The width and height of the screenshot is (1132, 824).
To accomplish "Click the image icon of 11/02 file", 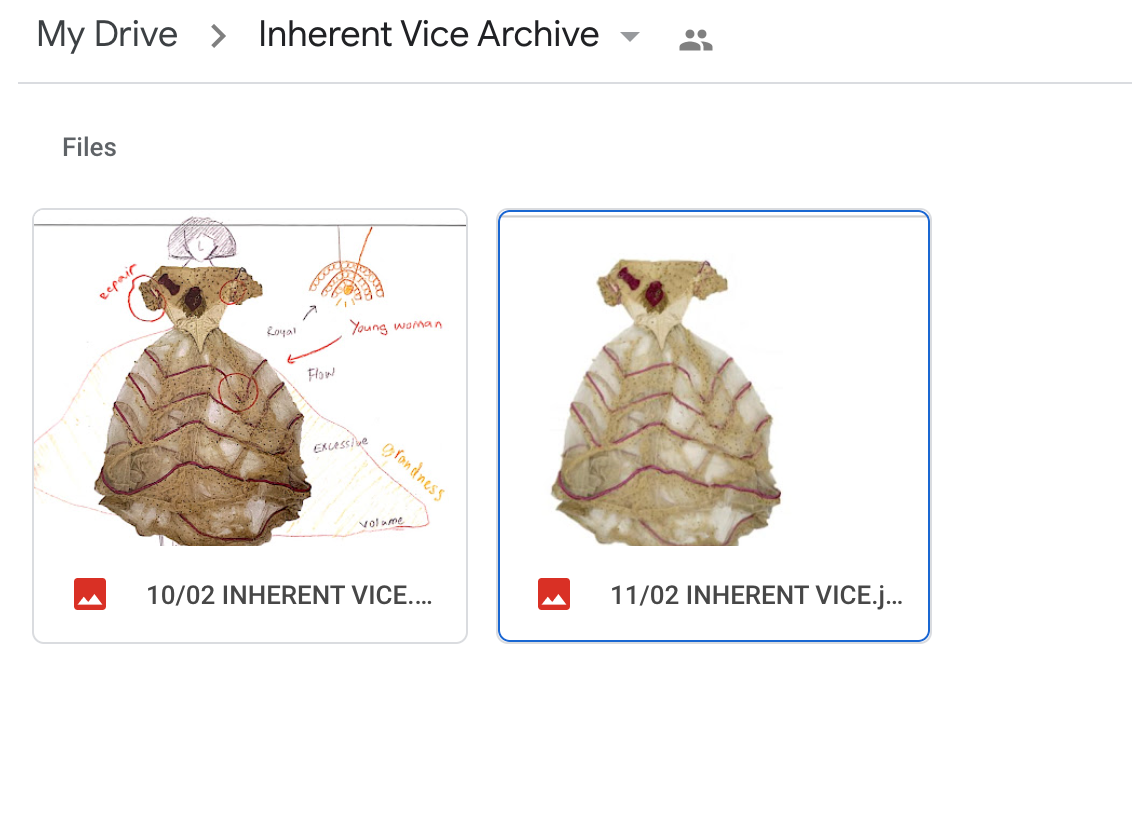I will pyautogui.click(x=554, y=594).
